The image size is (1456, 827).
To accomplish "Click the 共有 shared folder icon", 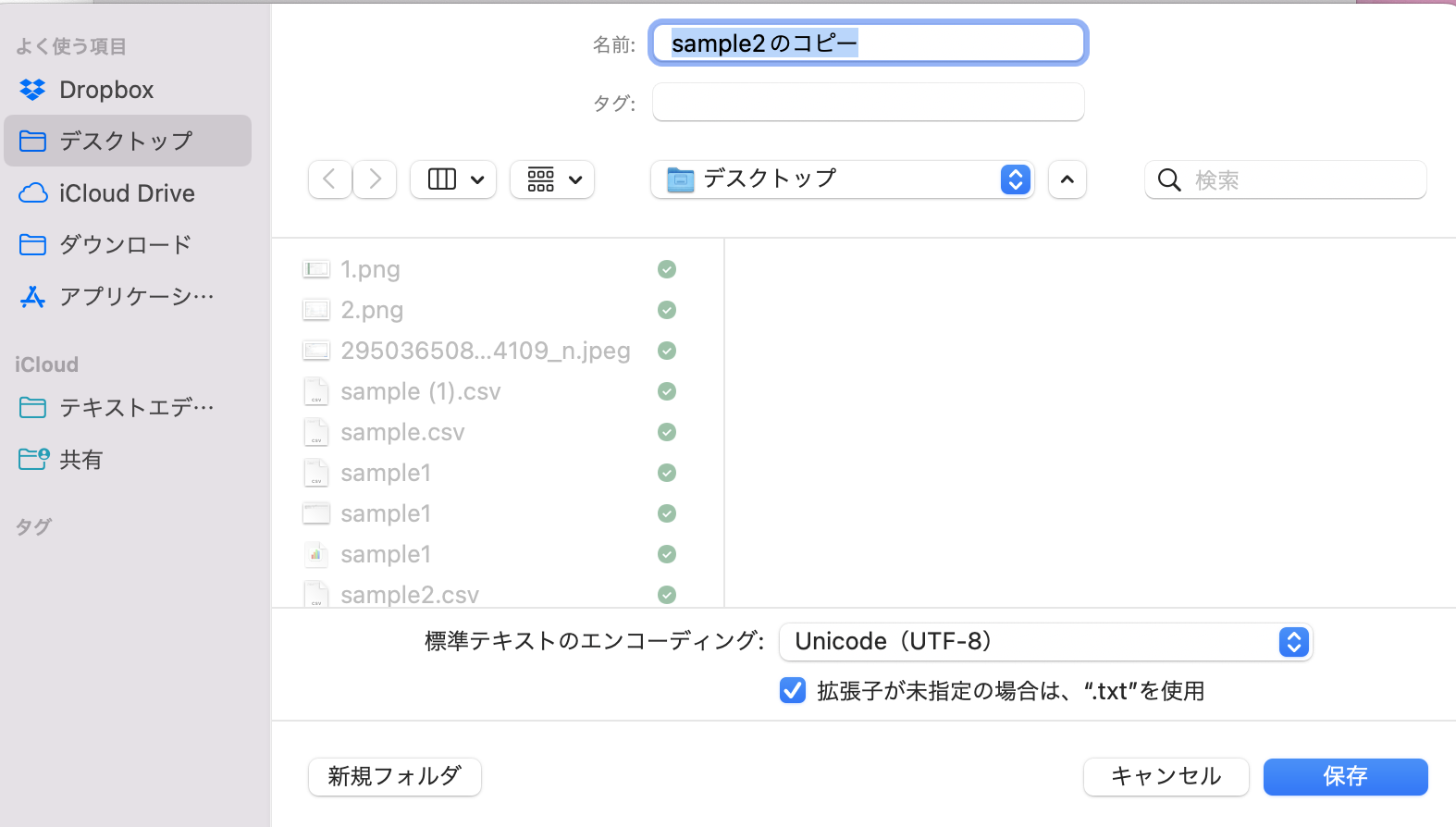I will [x=33, y=459].
